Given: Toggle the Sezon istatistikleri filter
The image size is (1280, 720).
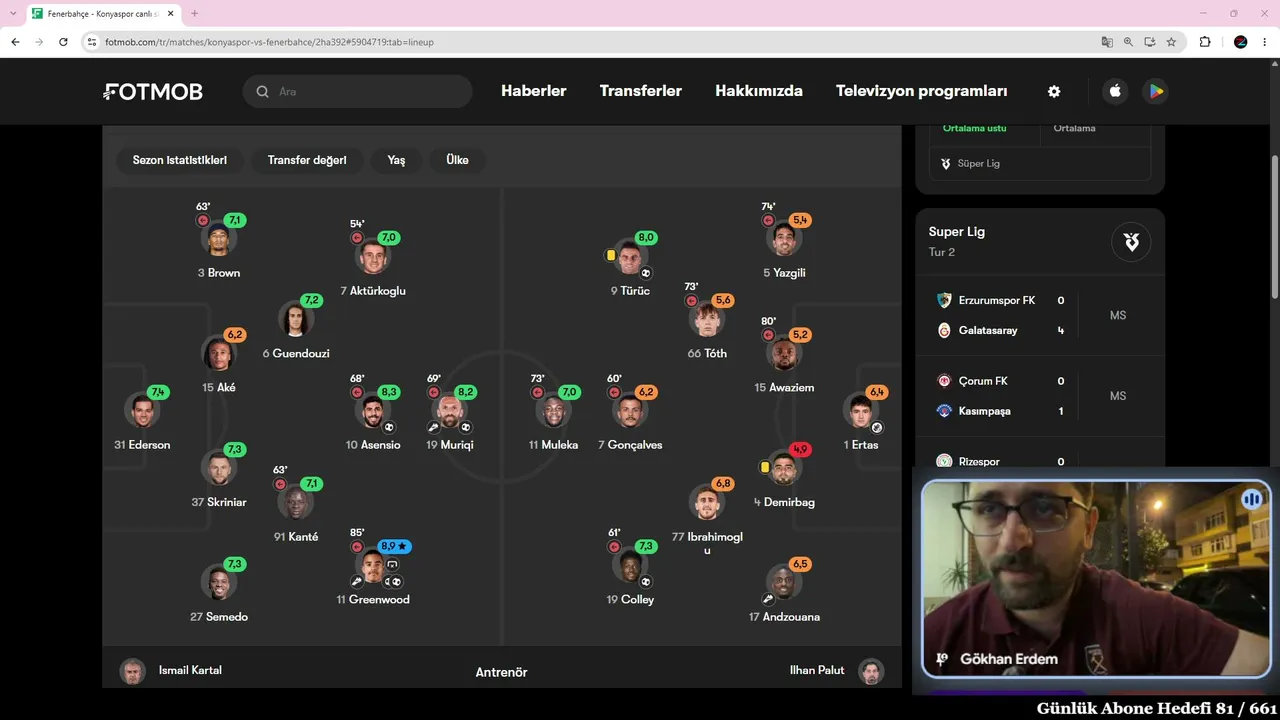Looking at the screenshot, I should (180, 160).
